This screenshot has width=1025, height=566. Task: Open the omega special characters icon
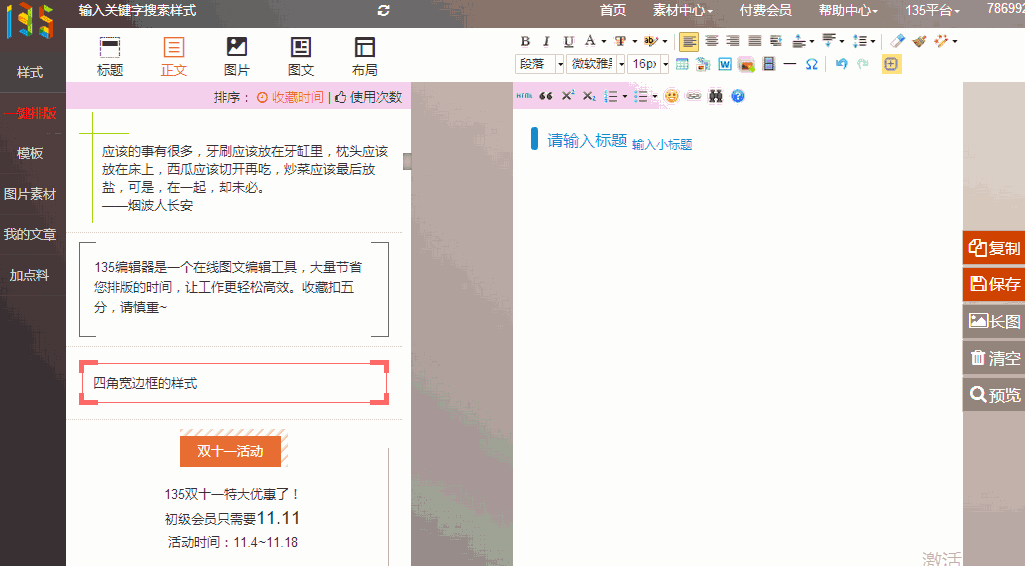click(x=811, y=64)
